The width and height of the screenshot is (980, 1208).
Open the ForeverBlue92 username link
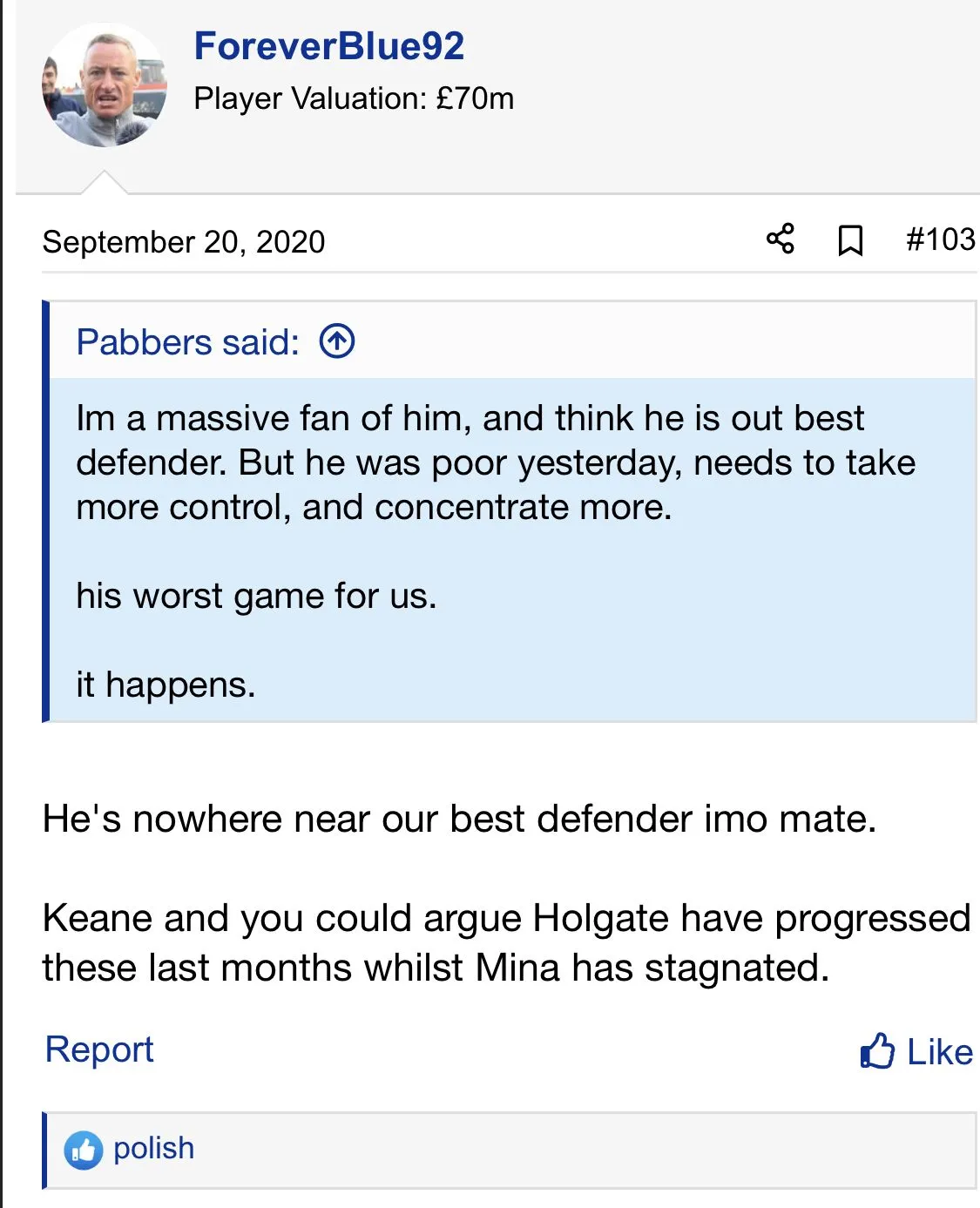pos(328,46)
